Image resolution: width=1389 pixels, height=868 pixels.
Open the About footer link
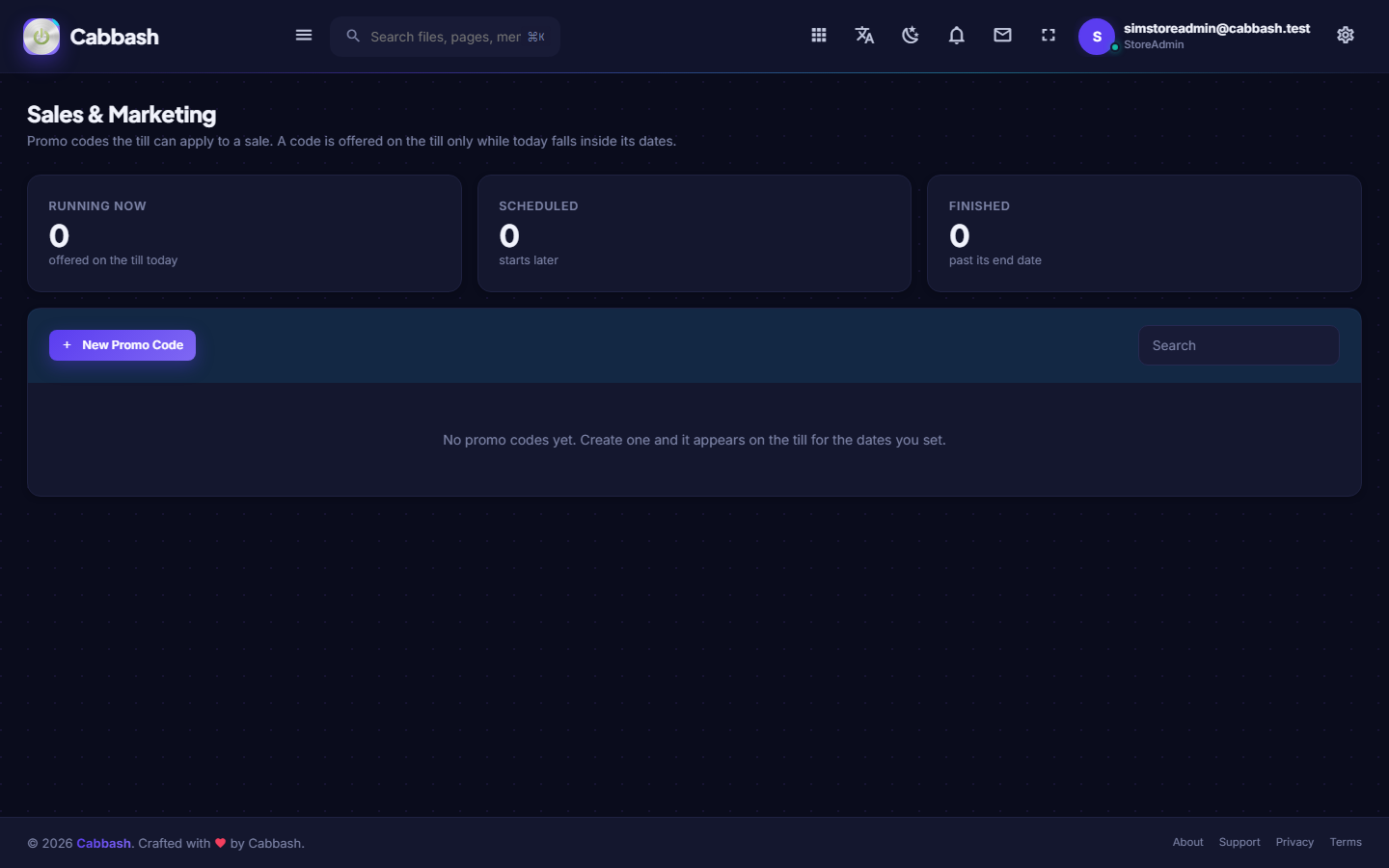1187,842
